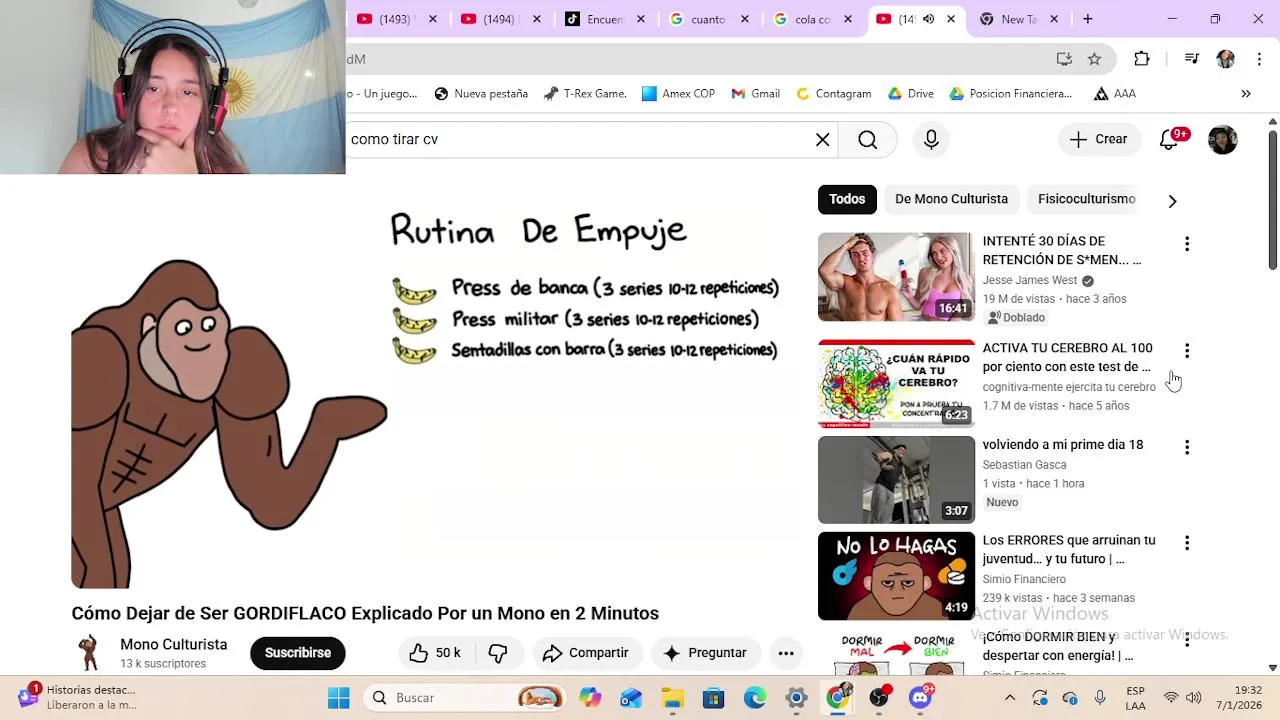
Task: Open the Chrome three-dot menu
Action: click(1258, 59)
